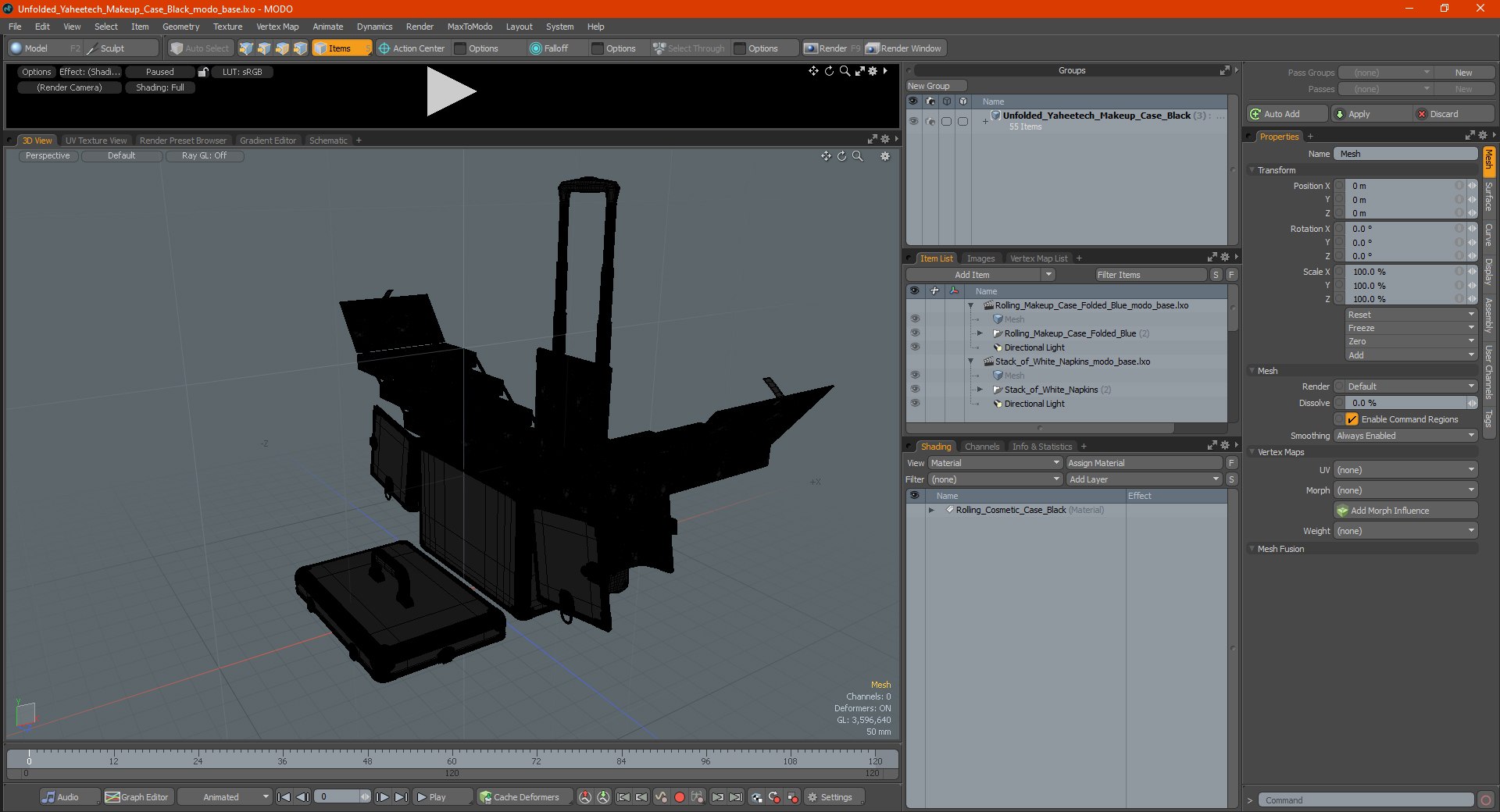
Task: Toggle the Falloff Options checkbox
Action: [x=598, y=48]
